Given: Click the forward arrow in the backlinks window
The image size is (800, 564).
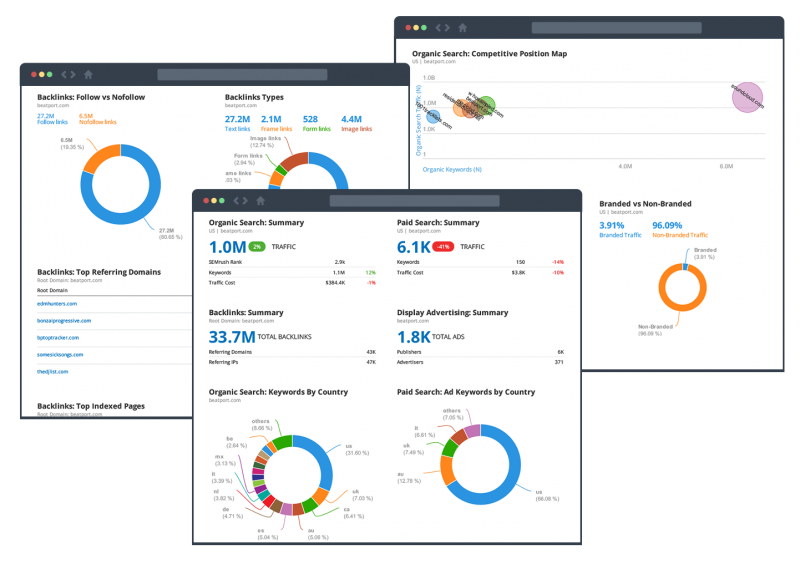Looking at the screenshot, I should pyautogui.click(x=73, y=75).
